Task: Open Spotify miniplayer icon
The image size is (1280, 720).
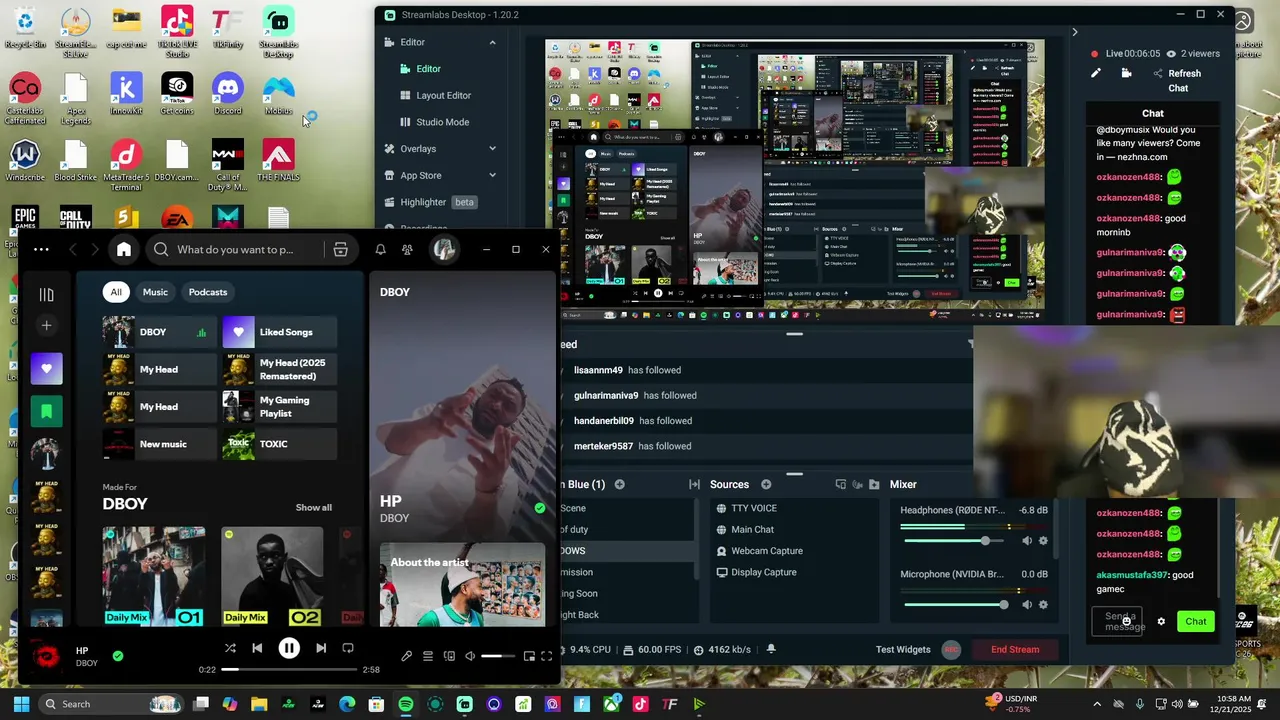Action: pos(527,656)
